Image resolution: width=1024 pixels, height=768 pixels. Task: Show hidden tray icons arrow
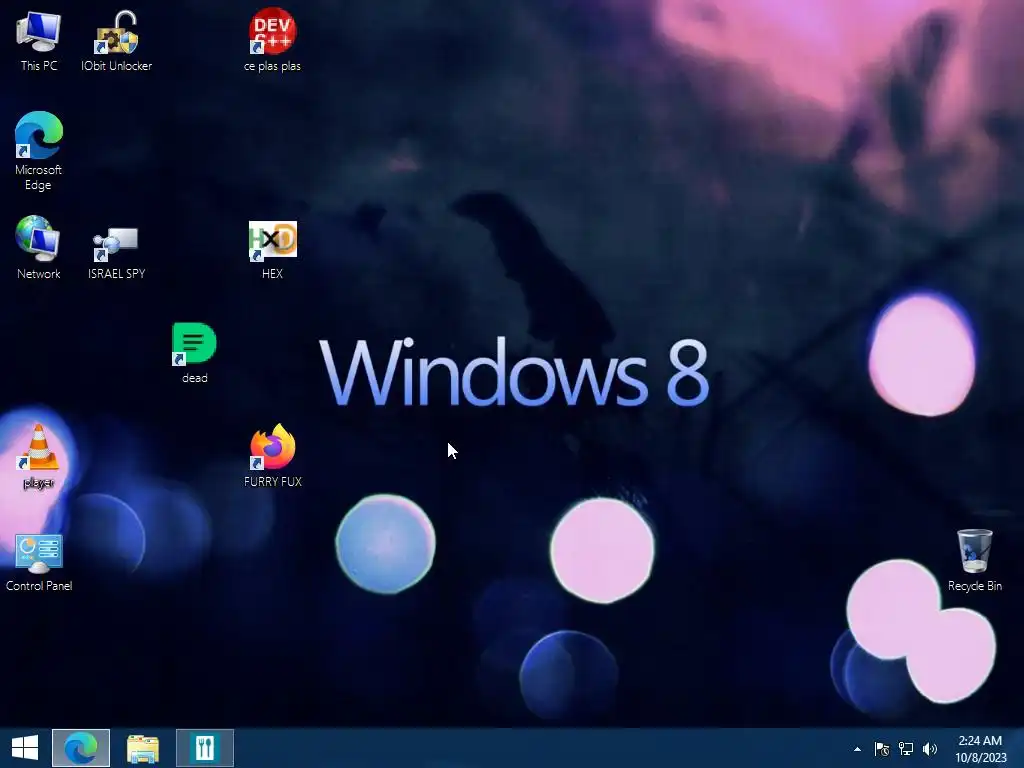pos(857,749)
